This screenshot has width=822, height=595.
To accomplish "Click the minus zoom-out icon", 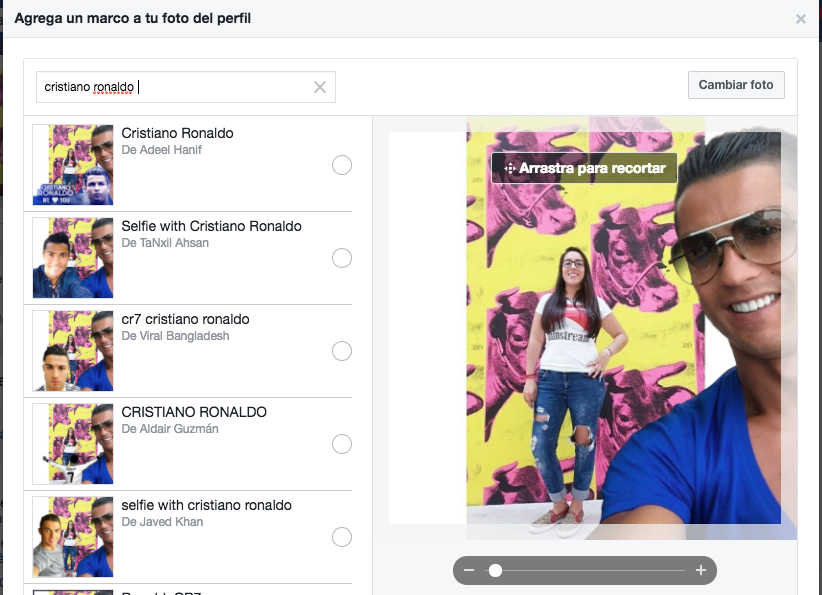I will tap(469, 570).
